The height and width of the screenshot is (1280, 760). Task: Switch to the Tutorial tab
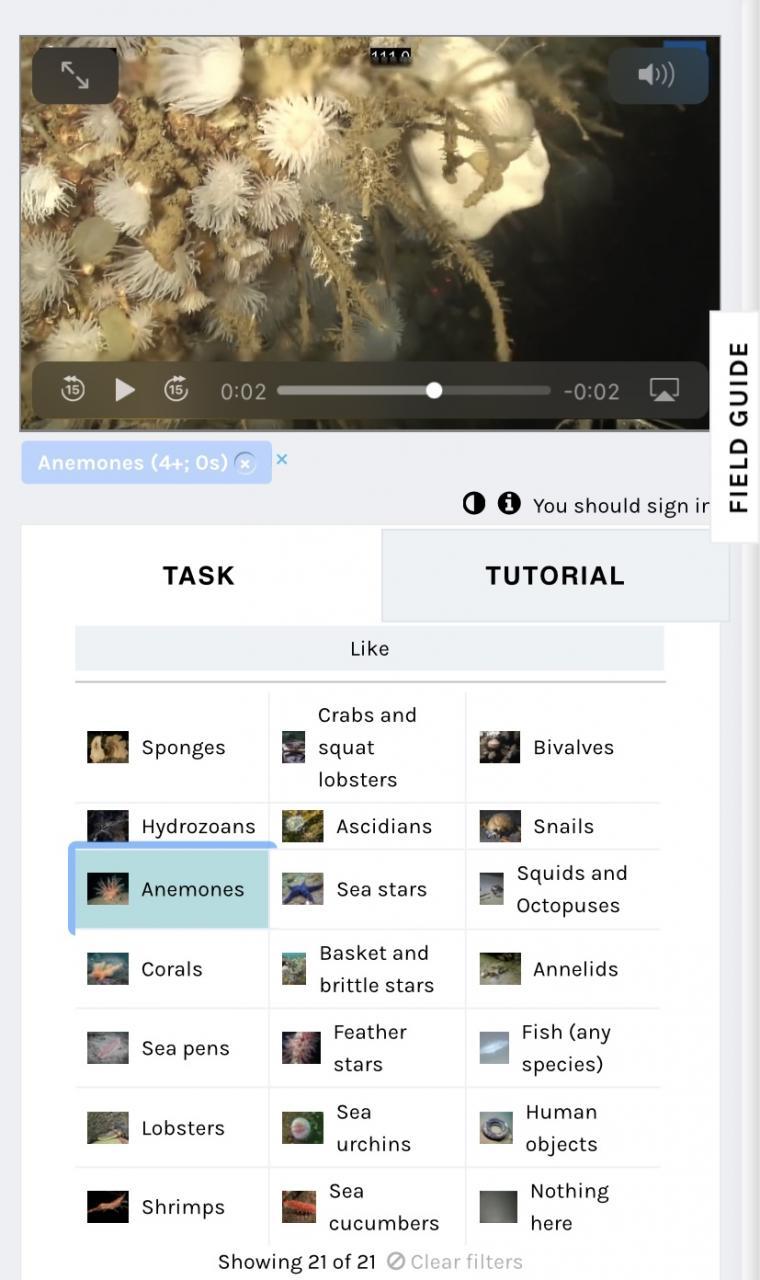[x=555, y=576]
